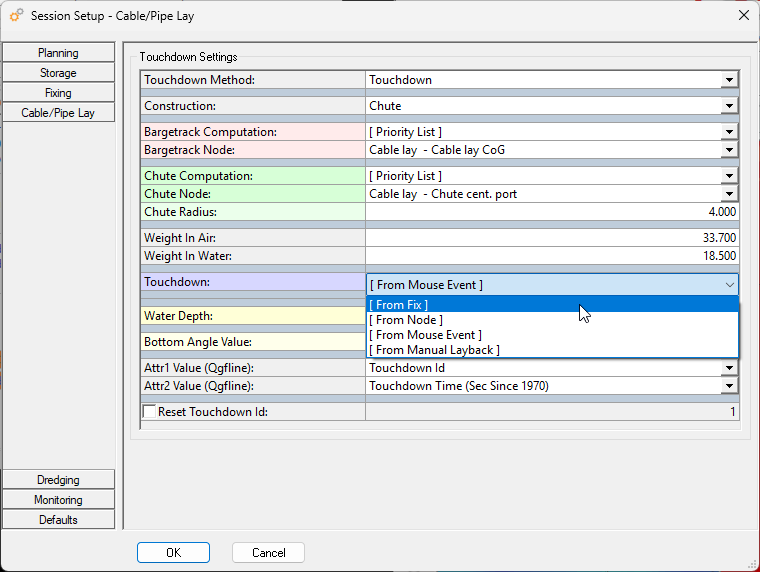Open the Bargetrack Node dropdown

tap(729, 150)
